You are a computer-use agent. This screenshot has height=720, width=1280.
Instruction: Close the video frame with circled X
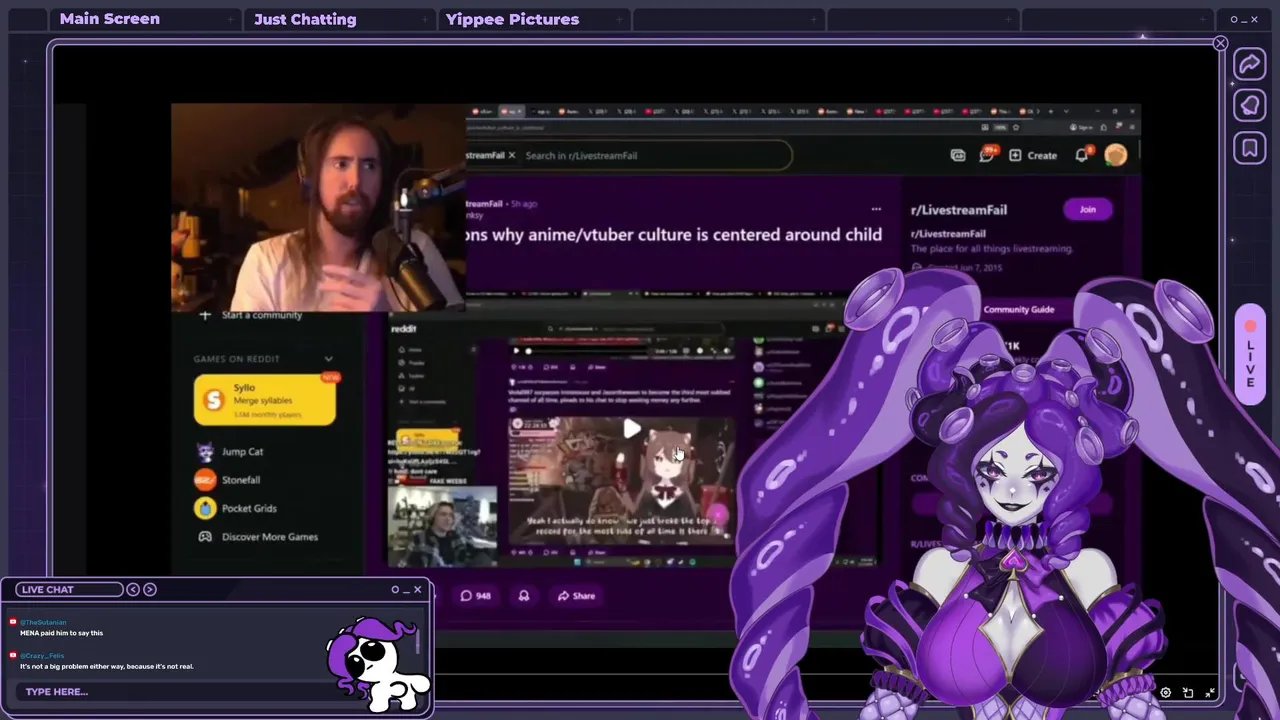tap(1220, 43)
